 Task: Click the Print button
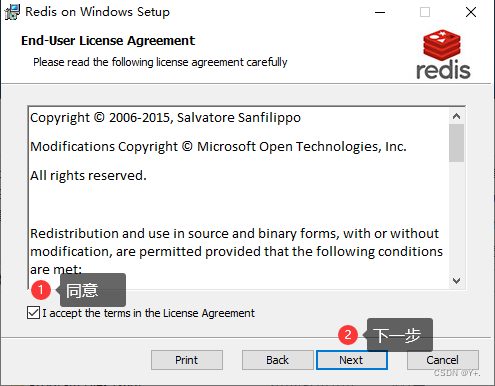click(187, 360)
